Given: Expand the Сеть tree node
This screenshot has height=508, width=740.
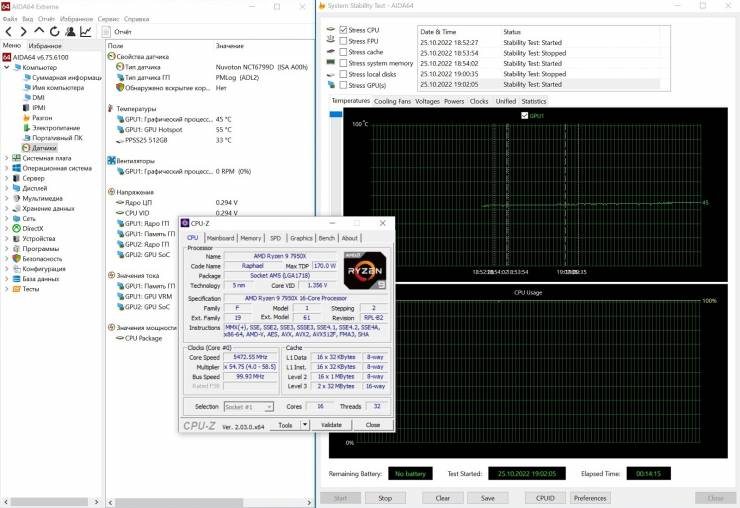Looking at the screenshot, I should tap(7, 219).
